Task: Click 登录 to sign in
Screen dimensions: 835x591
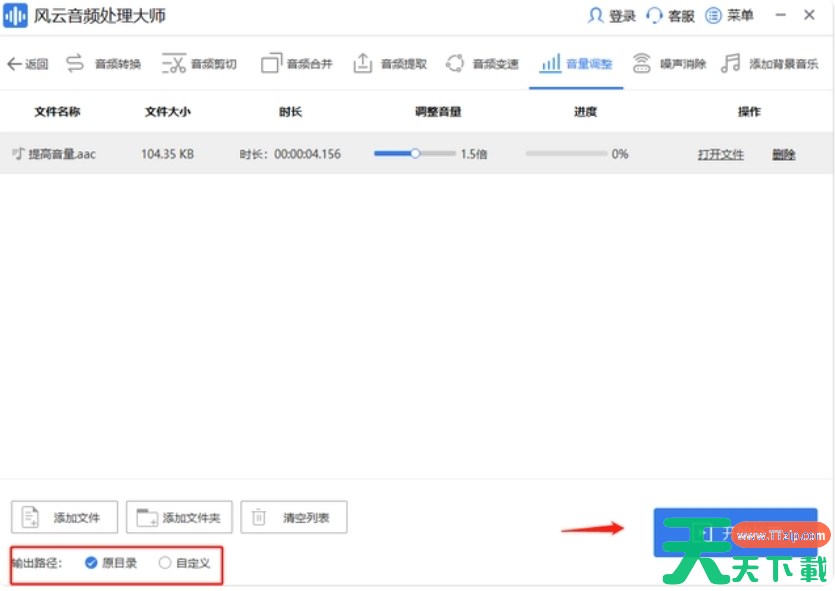Action: pos(613,16)
